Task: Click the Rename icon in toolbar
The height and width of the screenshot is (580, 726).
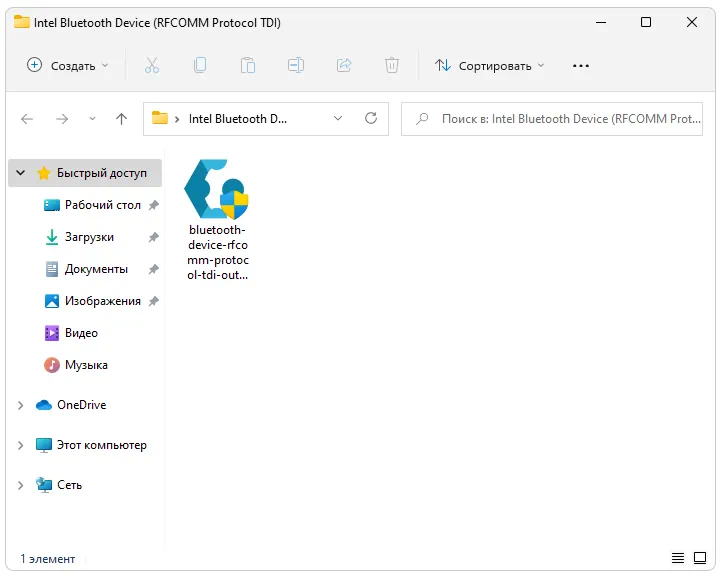Action: pos(296,65)
